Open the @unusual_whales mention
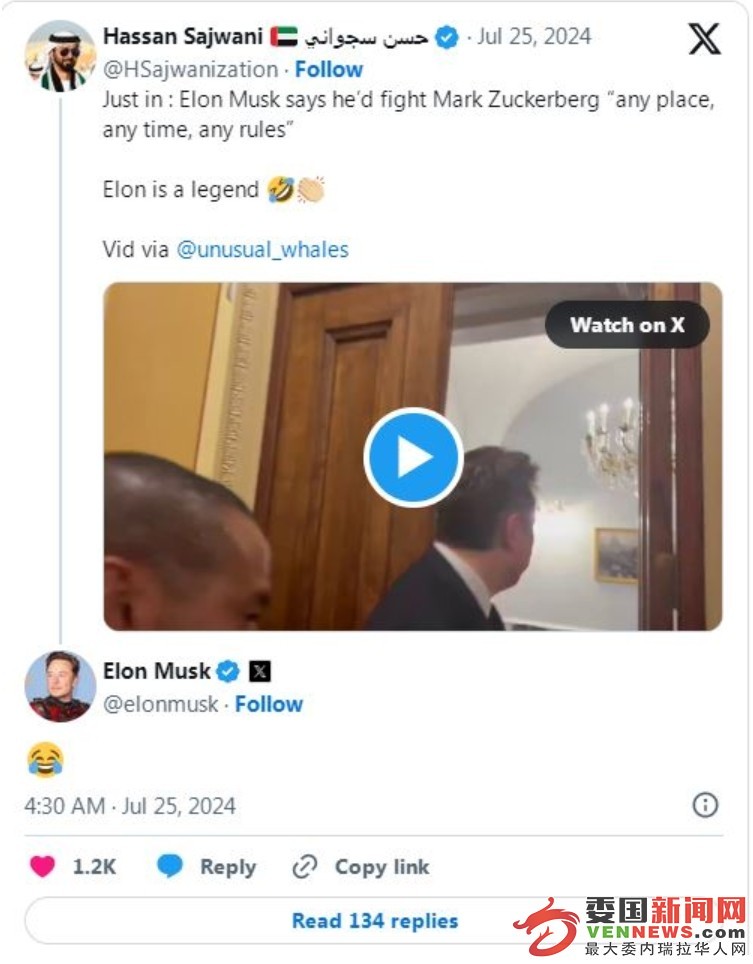Image resolution: width=753 pixels, height=964 pixels. (x=262, y=250)
